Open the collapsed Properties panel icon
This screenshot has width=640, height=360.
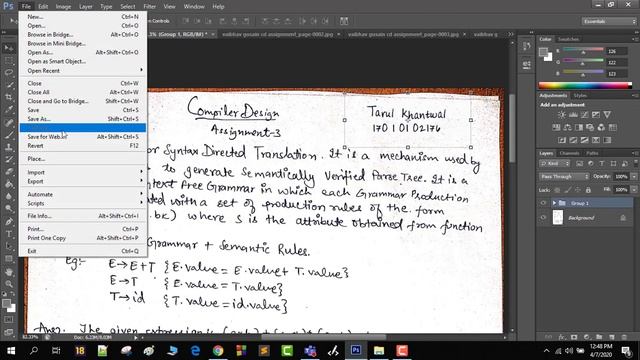click(x=527, y=64)
